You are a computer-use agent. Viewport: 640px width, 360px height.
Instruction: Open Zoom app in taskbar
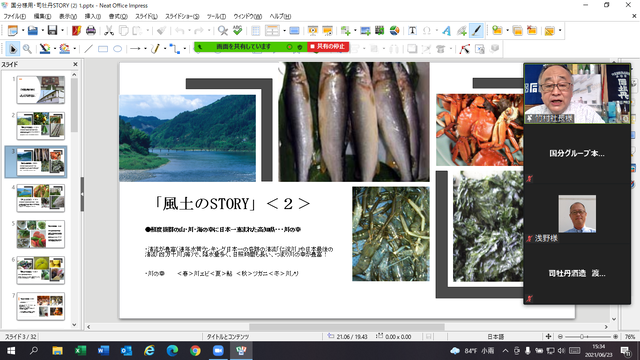(218, 351)
